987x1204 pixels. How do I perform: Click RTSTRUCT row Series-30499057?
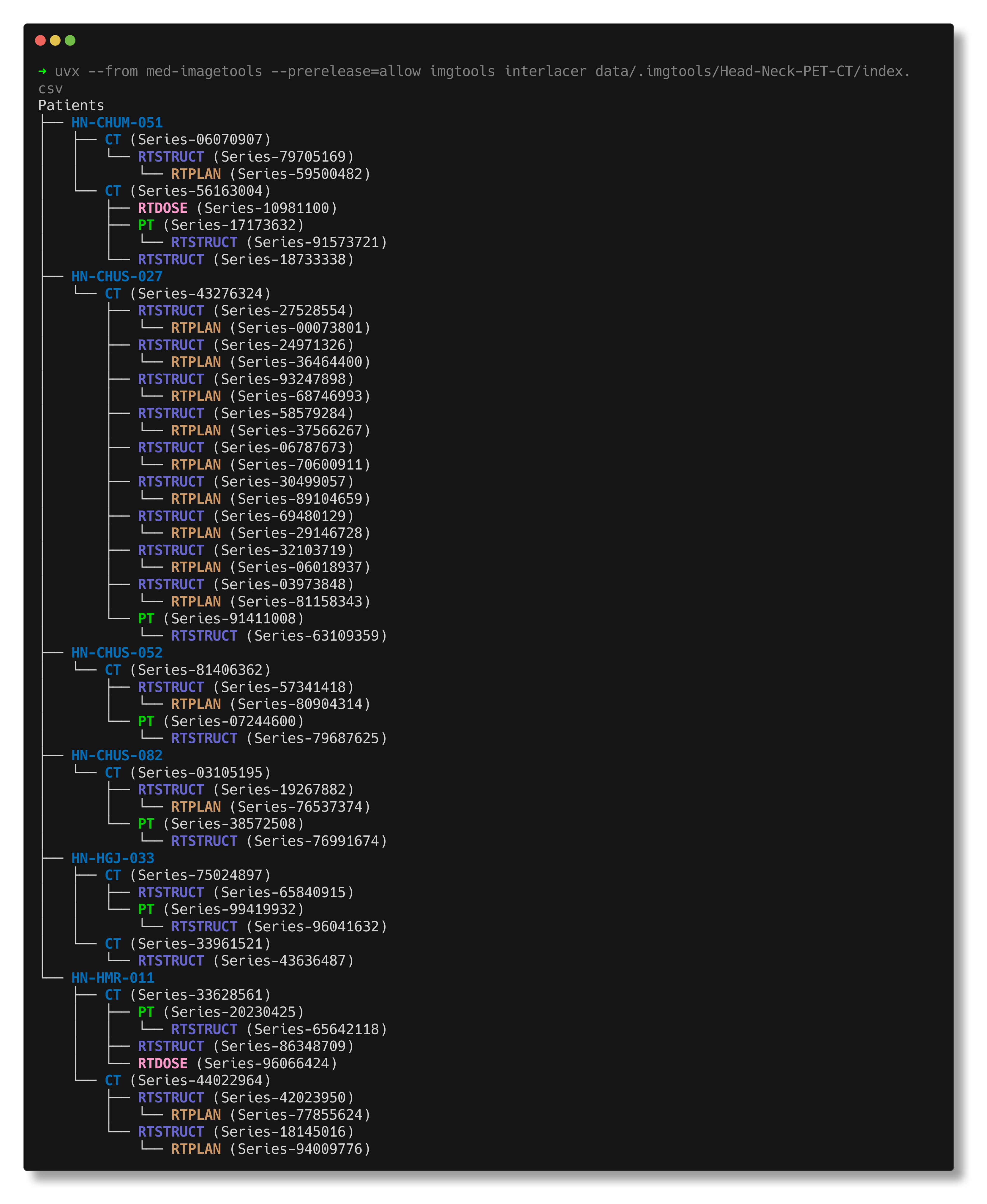(246, 482)
